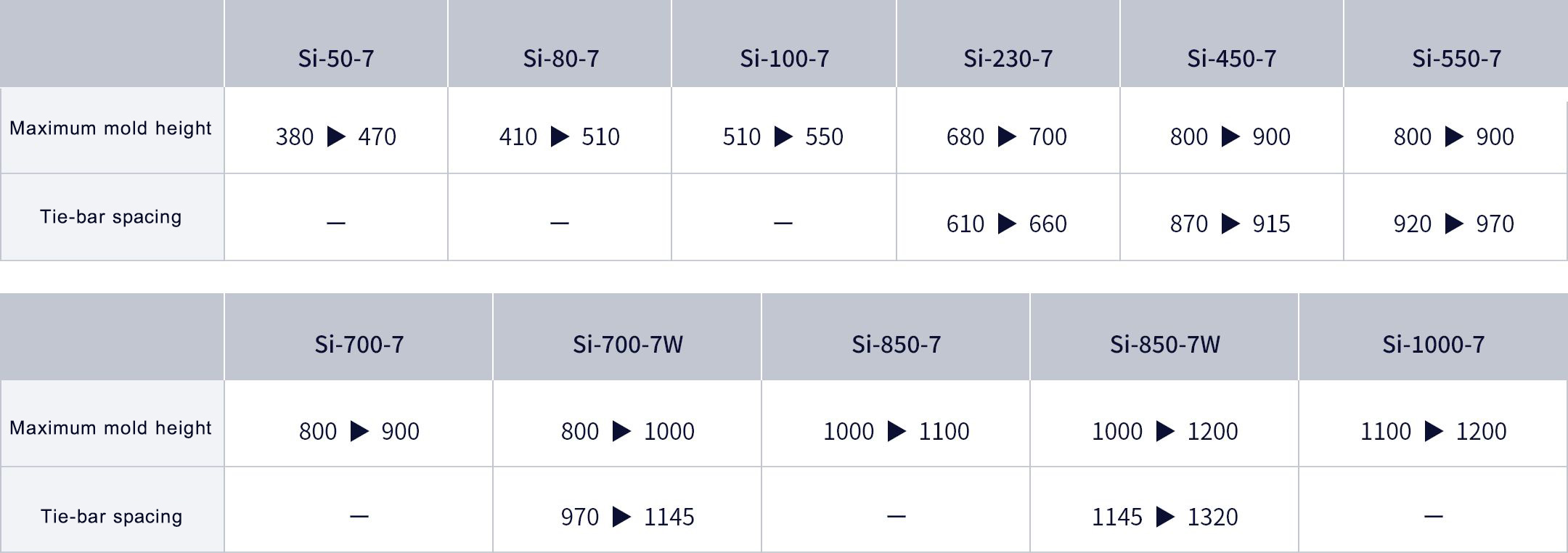1568x553 pixels.
Task: Select the Si-850-7 column header
Action: coord(896,344)
